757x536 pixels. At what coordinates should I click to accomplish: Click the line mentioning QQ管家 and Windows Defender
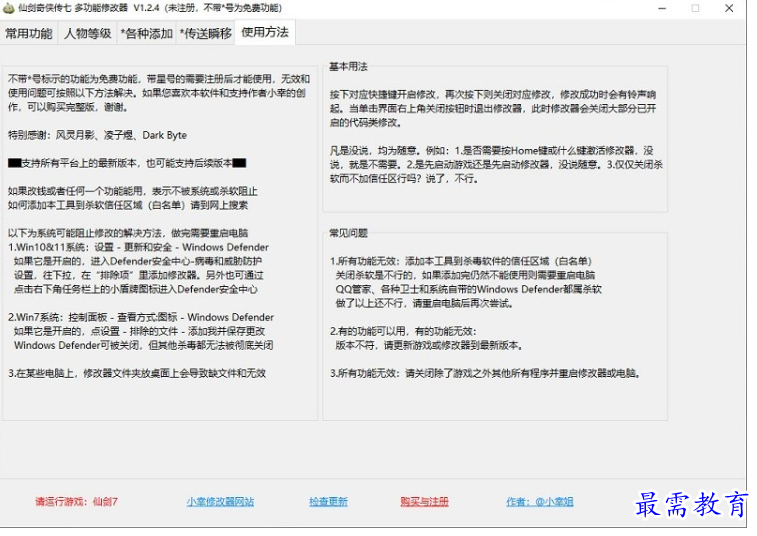pyautogui.click(x=468, y=289)
